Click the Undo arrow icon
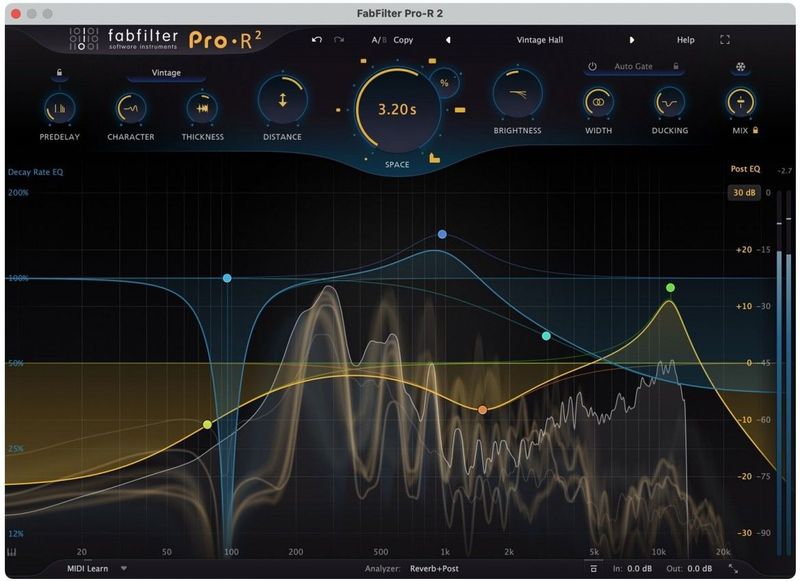800x581 pixels. (317, 40)
